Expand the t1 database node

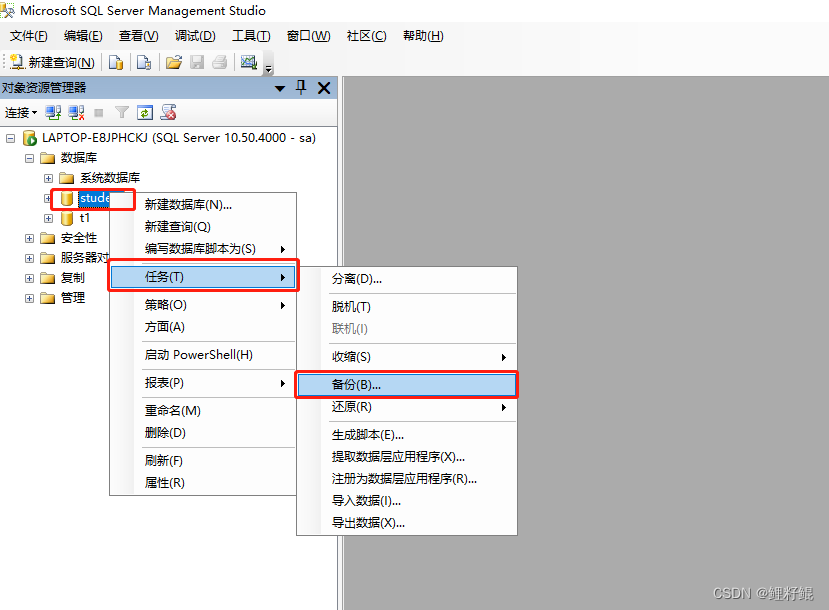point(48,218)
